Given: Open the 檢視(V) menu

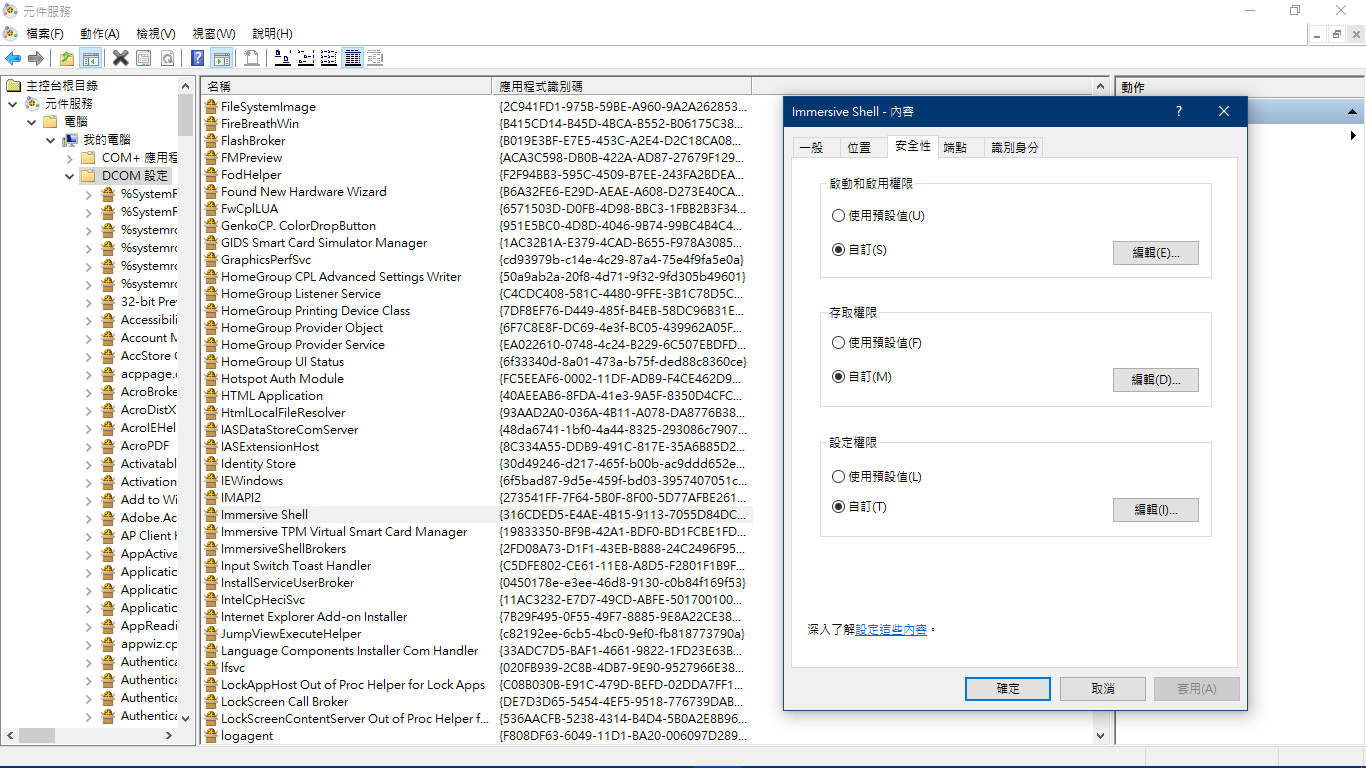Looking at the screenshot, I should (156, 34).
